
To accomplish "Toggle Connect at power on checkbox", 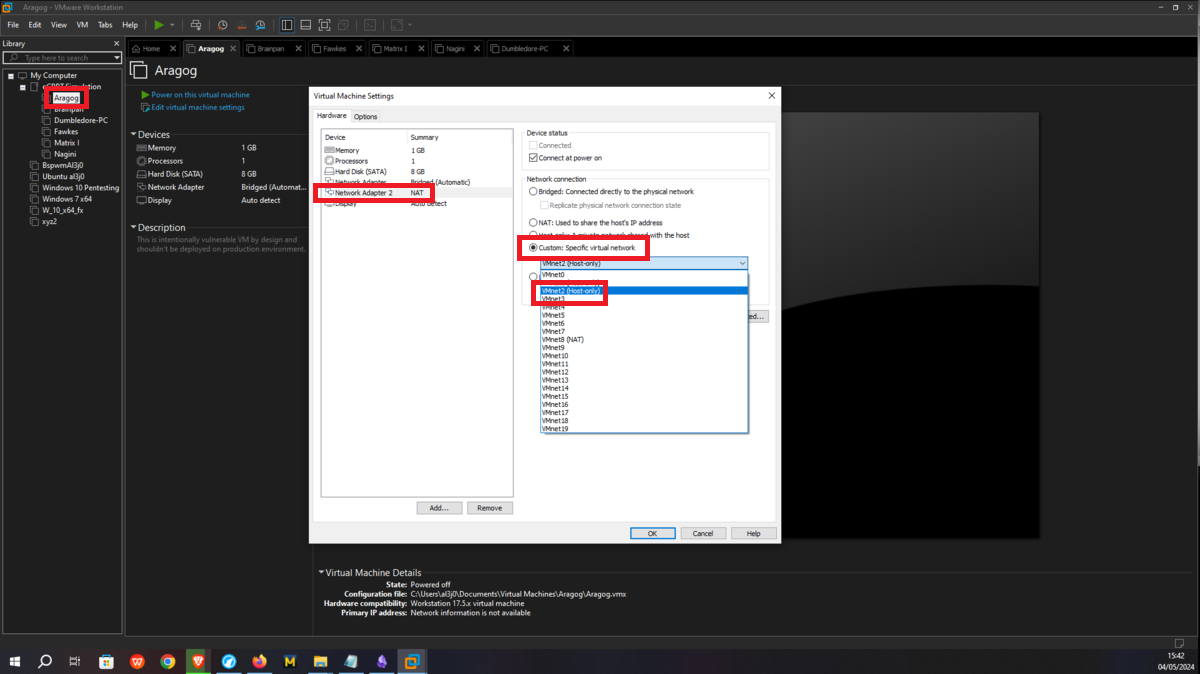I will [x=533, y=158].
